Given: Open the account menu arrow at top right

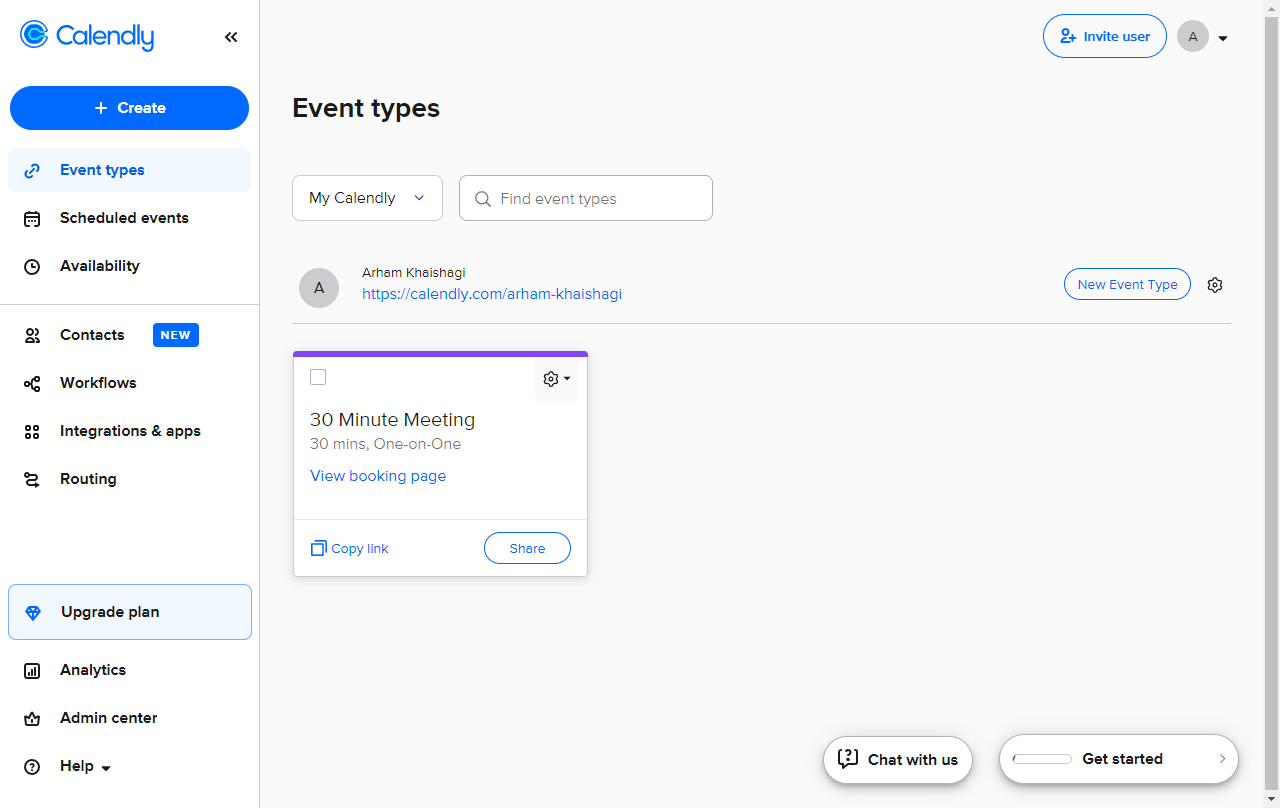Looking at the screenshot, I should [1223, 39].
